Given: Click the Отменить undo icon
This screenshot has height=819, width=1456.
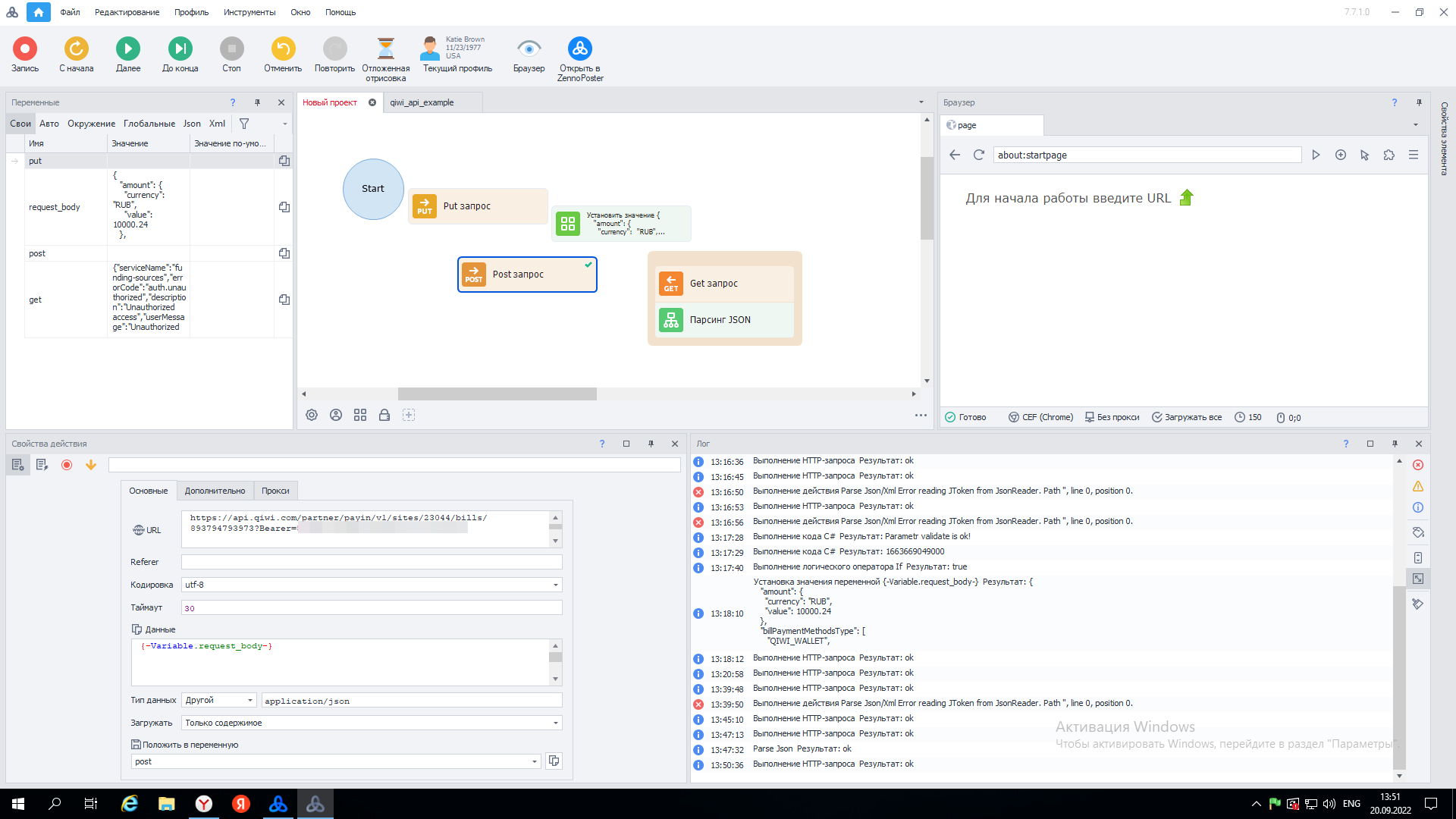Looking at the screenshot, I should tap(284, 49).
